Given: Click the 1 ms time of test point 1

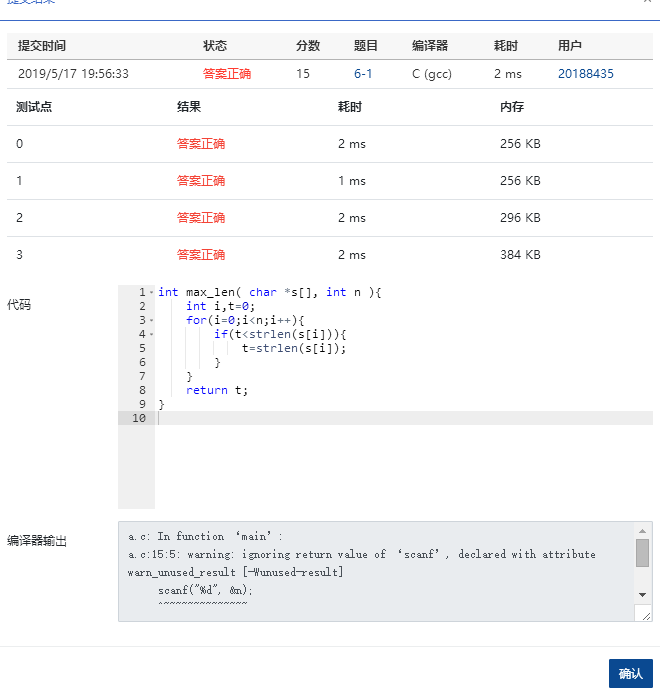Looking at the screenshot, I should 352,181.
